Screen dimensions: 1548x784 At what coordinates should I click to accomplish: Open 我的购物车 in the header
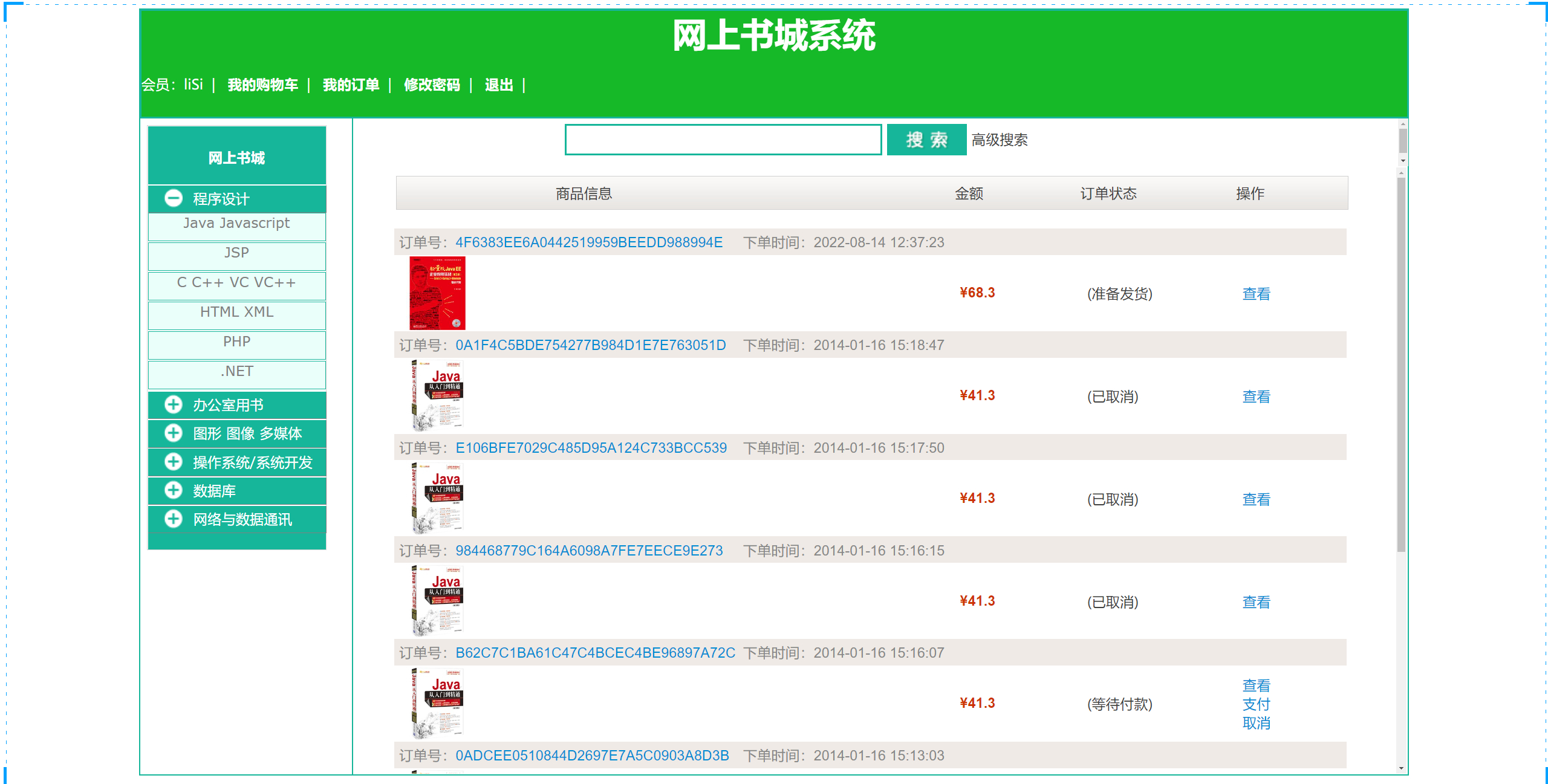pos(262,85)
